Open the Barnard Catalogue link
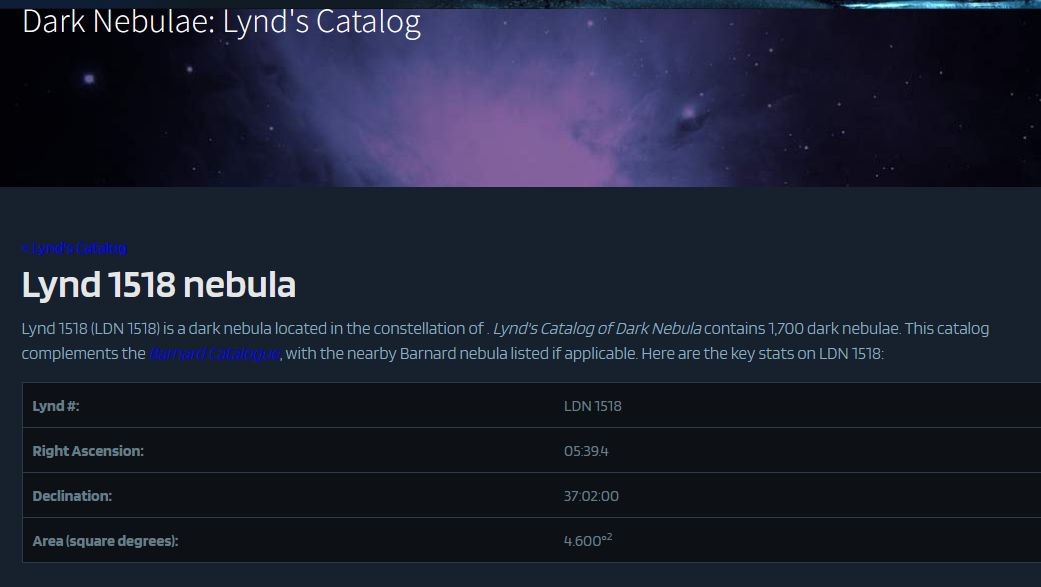This screenshot has width=1041, height=587. point(214,354)
